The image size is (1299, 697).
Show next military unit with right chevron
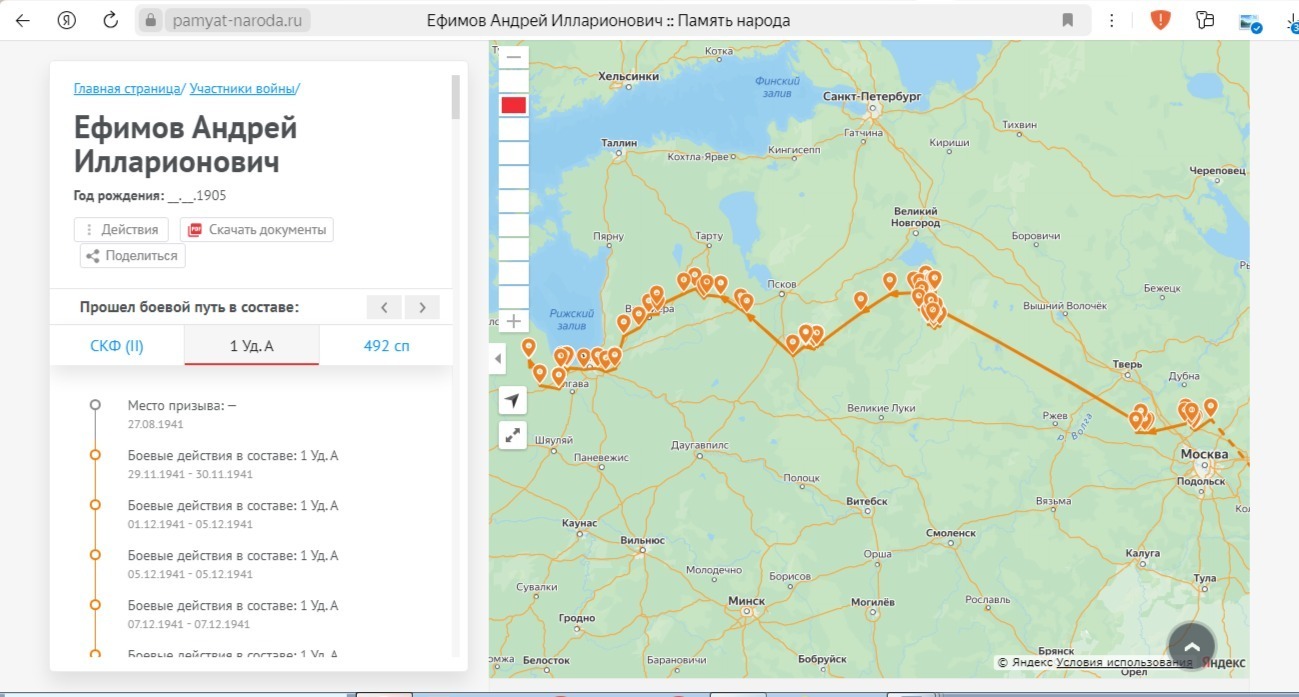[422, 307]
